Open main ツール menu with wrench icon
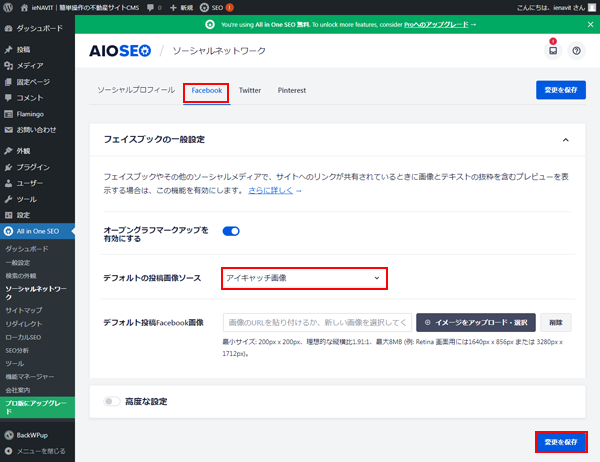 [38, 199]
